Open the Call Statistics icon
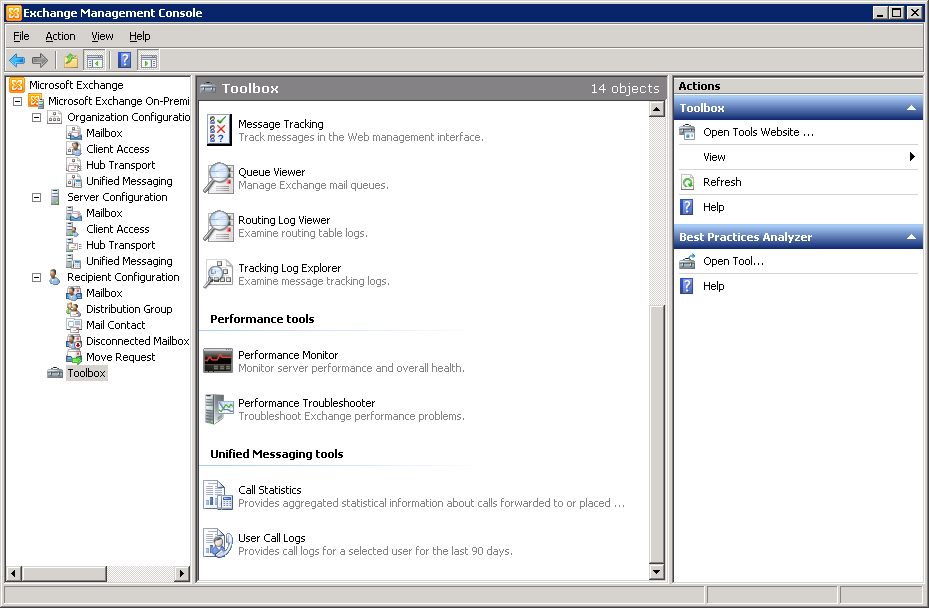 pyautogui.click(x=218, y=495)
